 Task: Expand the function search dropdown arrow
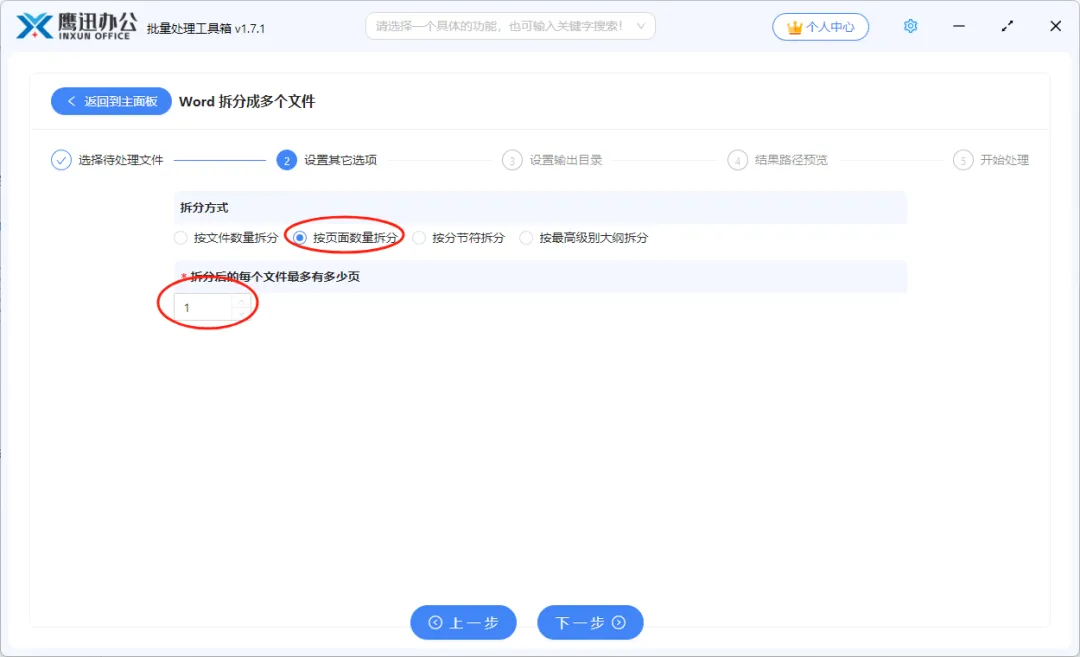pyautogui.click(x=641, y=26)
